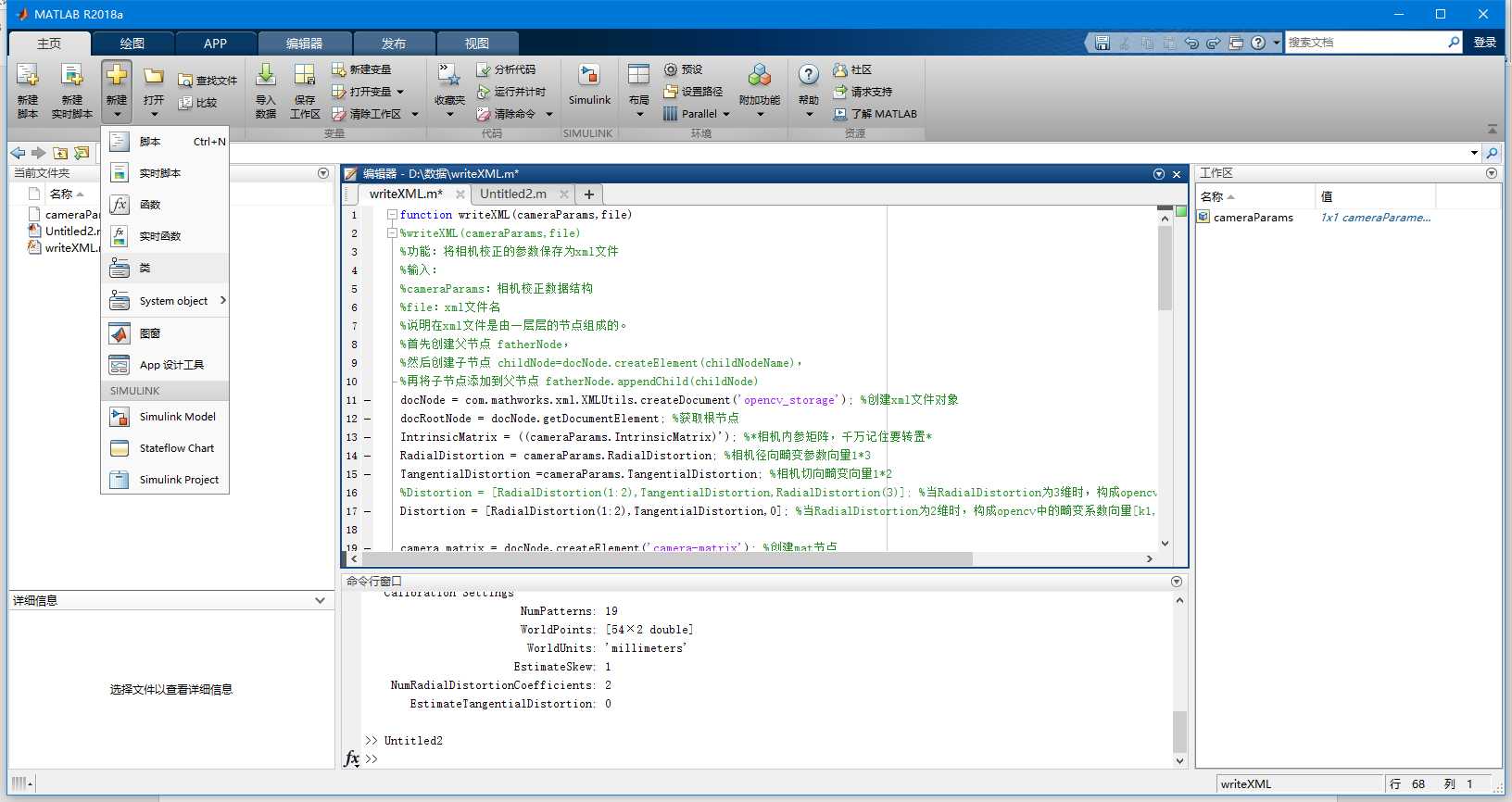Open editor panel actions menu button
This screenshot has width=1512, height=802.
point(1159,174)
